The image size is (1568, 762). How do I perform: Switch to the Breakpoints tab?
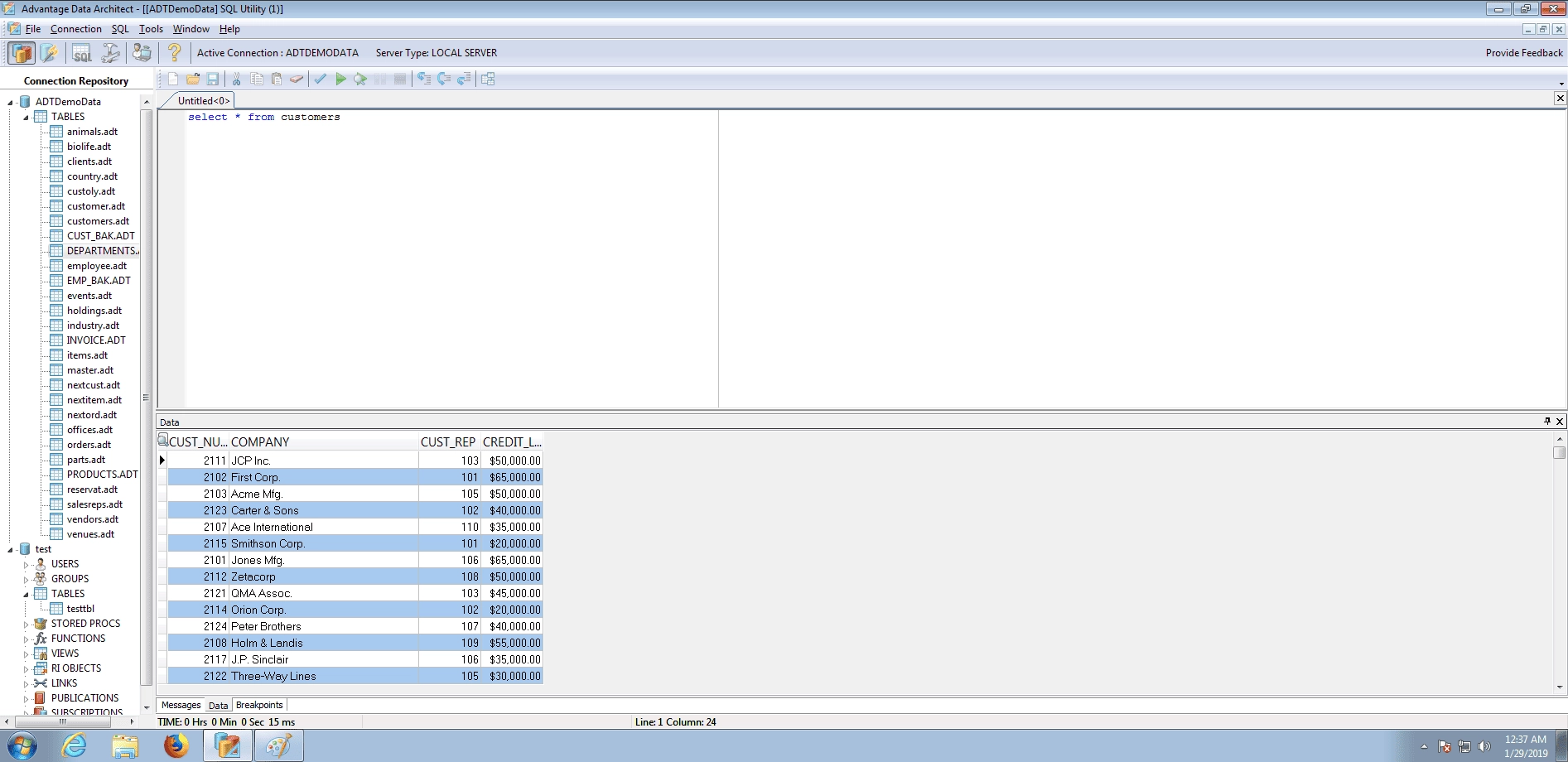click(259, 705)
